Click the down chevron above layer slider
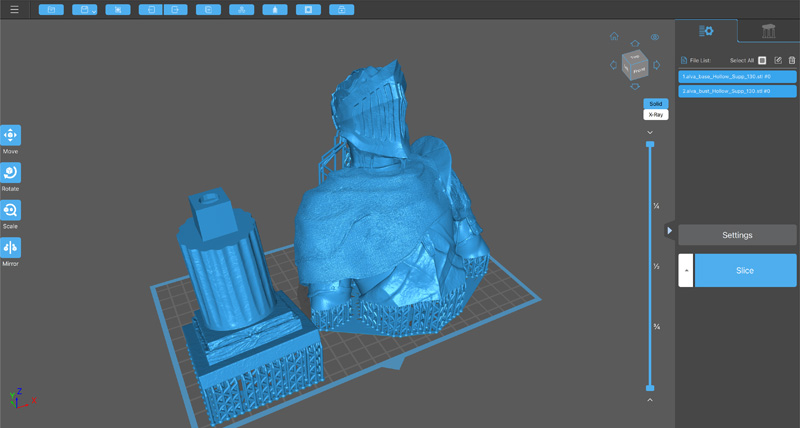This screenshot has height=428, width=800. (x=650, y=133)
